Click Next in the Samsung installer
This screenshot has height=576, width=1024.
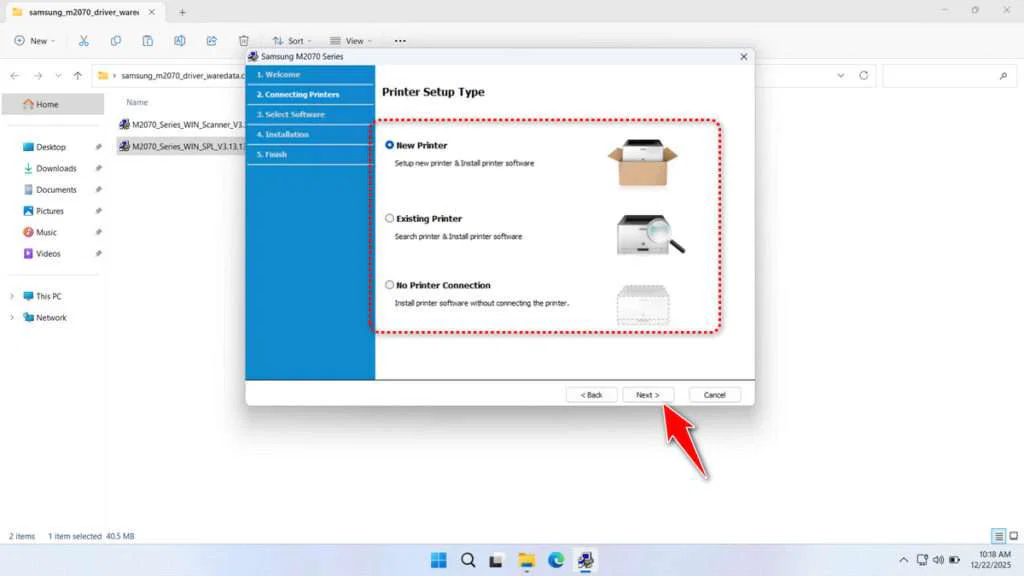[x=648, y=394]
